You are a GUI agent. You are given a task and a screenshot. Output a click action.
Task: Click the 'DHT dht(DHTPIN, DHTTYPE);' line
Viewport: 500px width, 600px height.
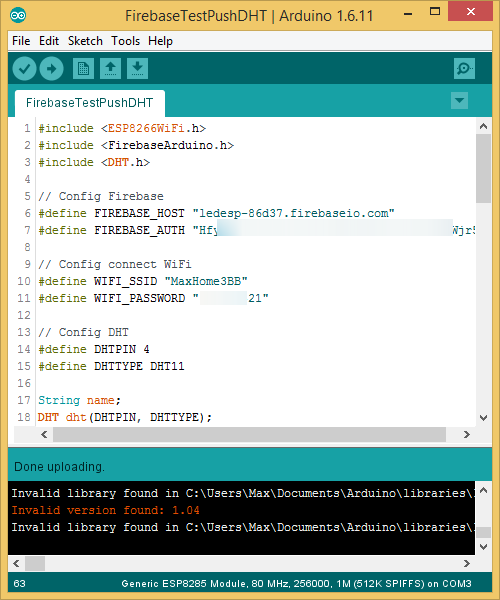pyautogui.click(x=125, y=417)
